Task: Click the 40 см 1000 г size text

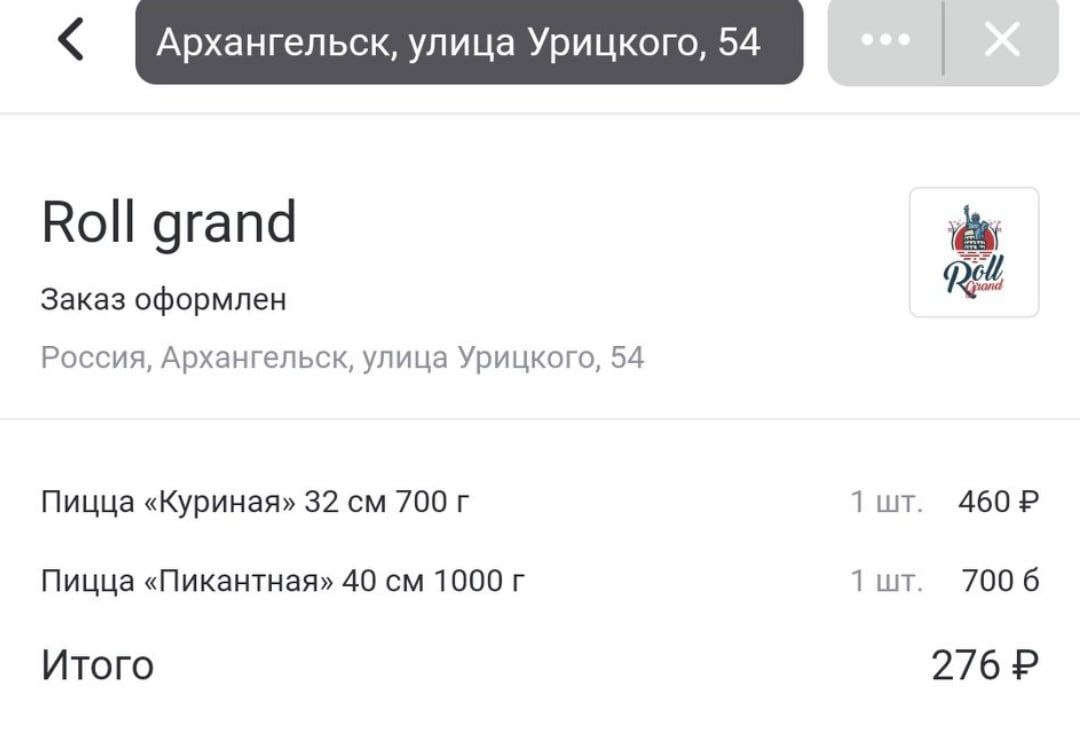Action: (x=433, y=580)
